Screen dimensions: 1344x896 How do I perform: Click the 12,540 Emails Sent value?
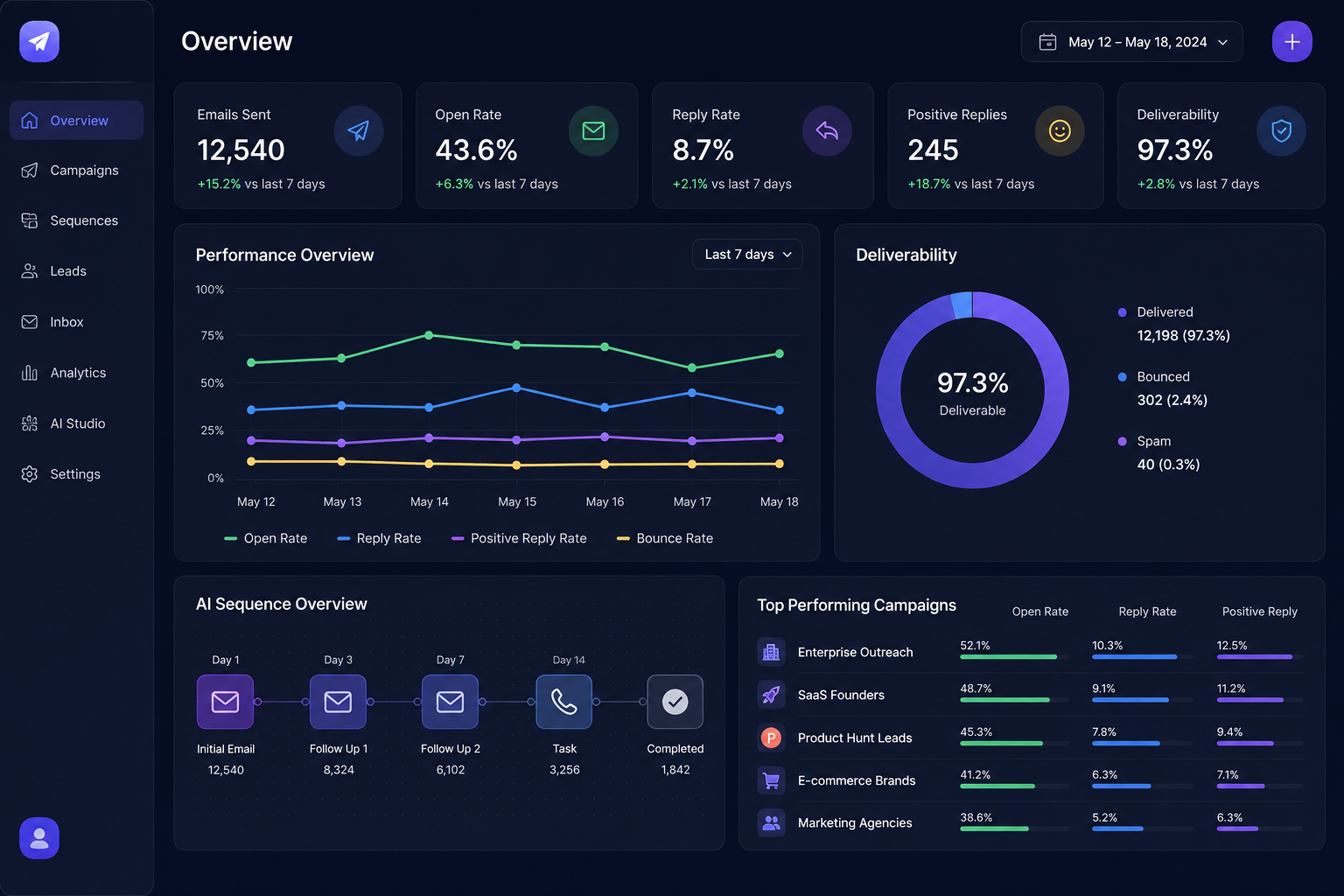coord(241,150)
